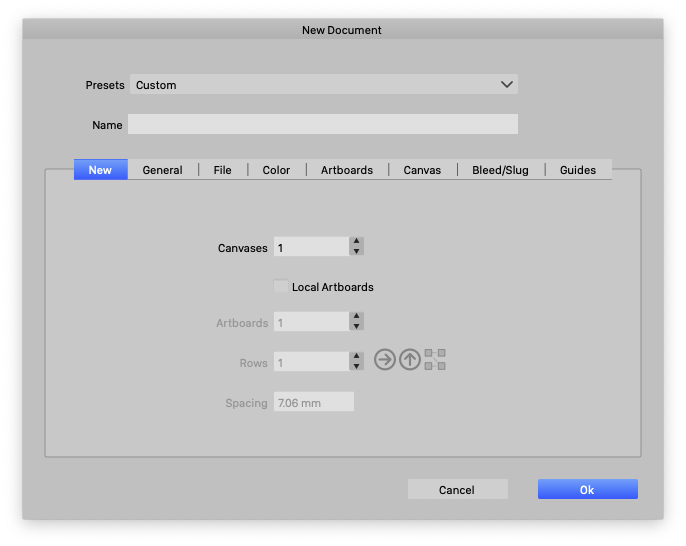The width and height of the screenshot is (686, 546).
Task: Switch to the General tab
Action: 162,170
